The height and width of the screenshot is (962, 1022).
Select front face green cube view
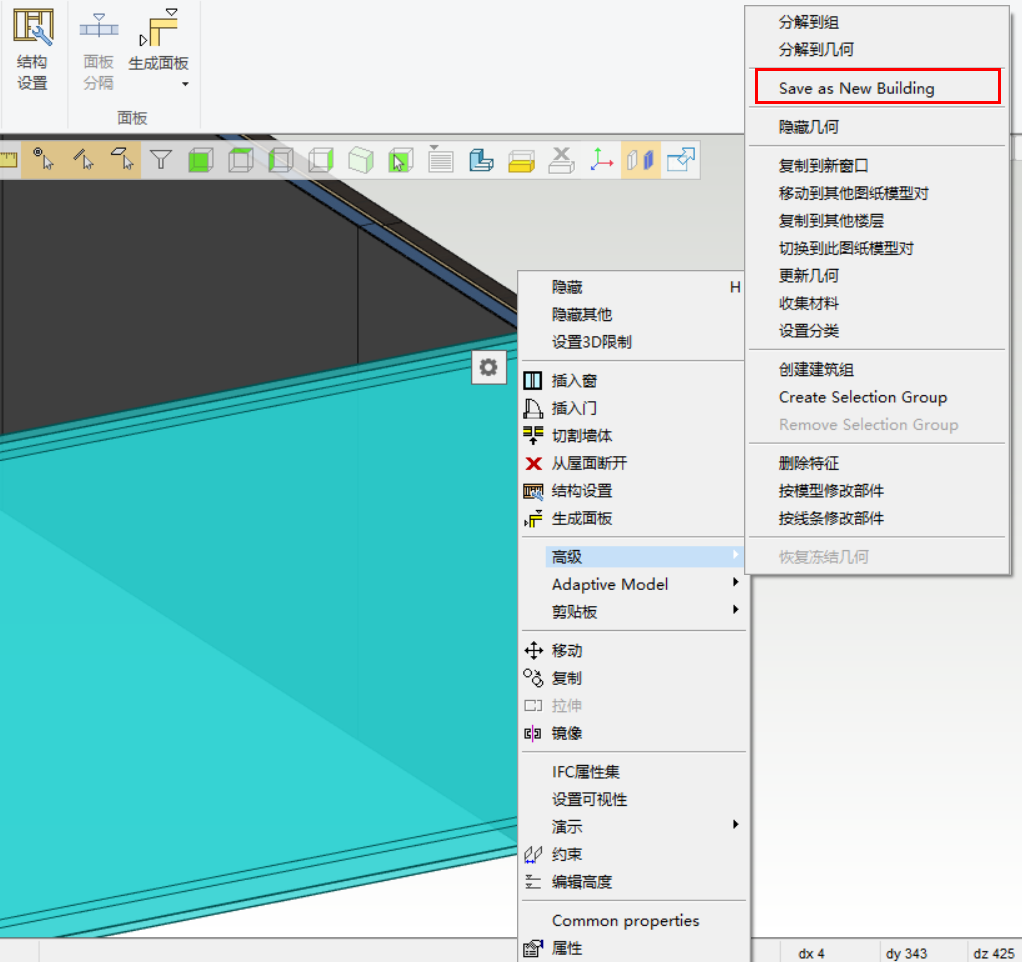click(201, 160)
